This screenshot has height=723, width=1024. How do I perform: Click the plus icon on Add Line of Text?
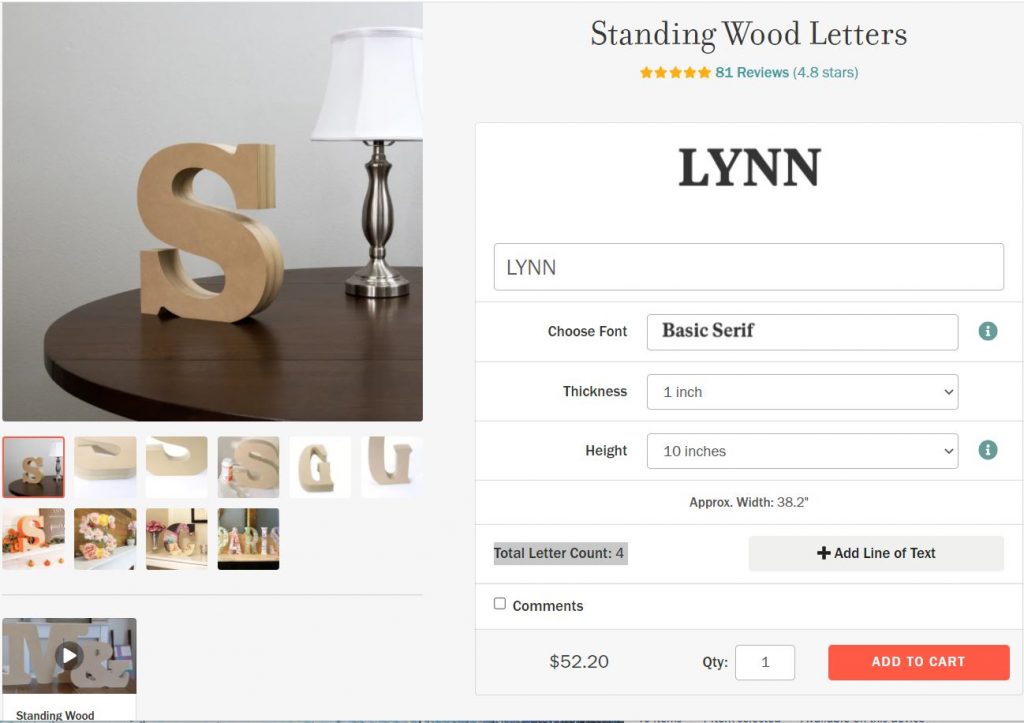click(x=824, y=553)
